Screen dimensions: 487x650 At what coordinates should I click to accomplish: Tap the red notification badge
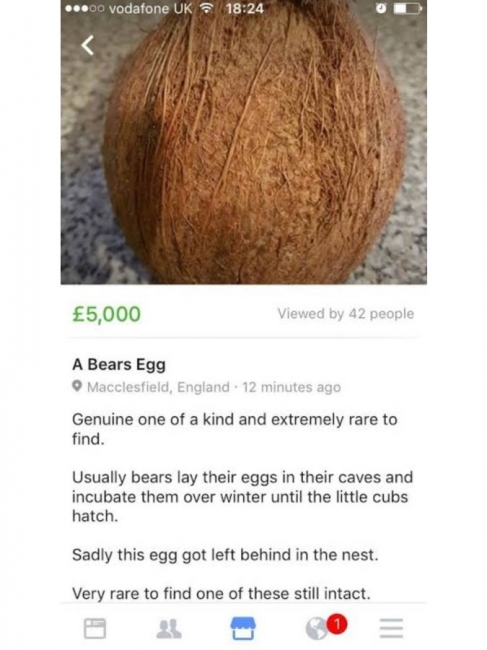pos(337,624)
